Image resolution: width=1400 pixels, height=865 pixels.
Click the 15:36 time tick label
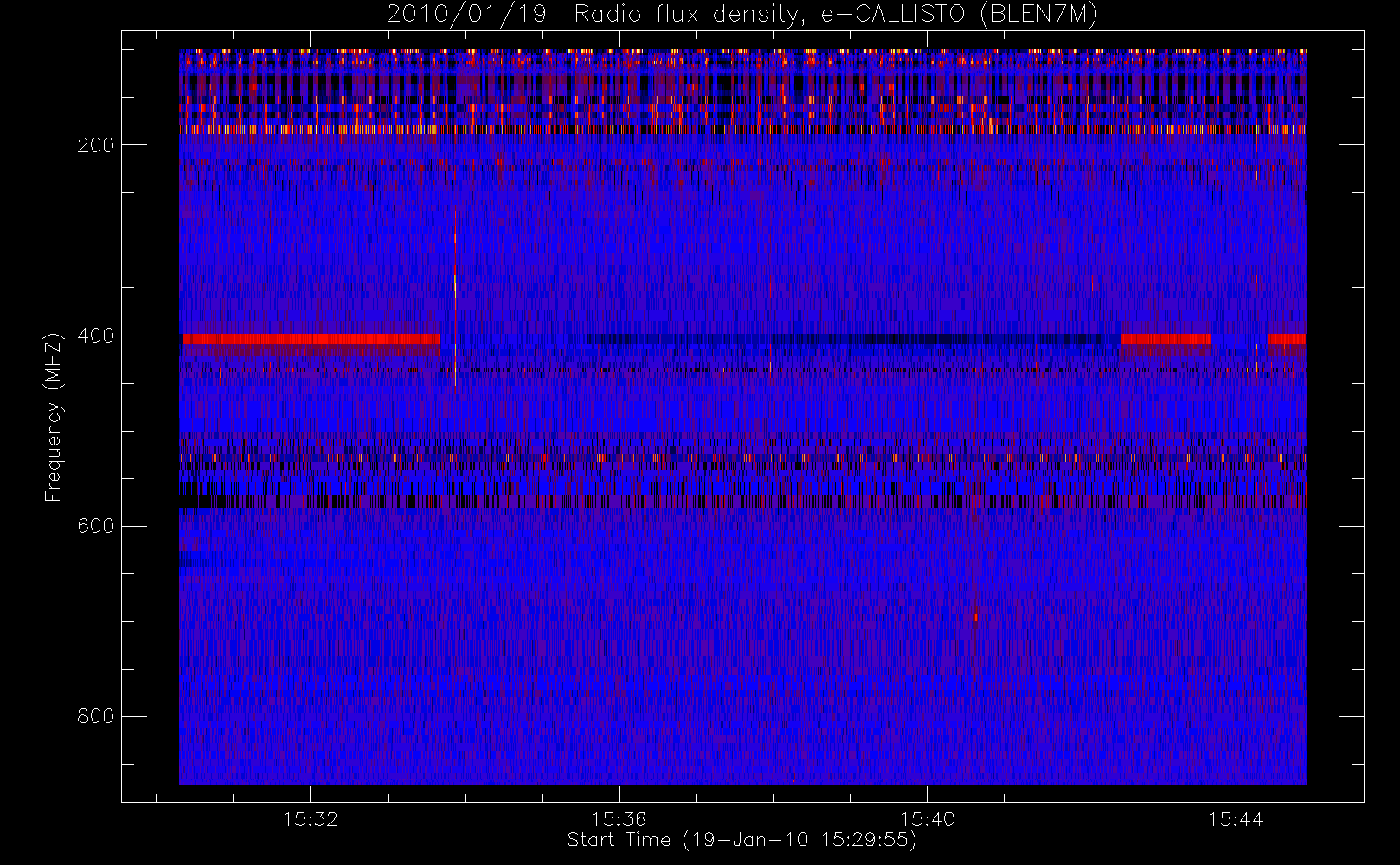pyautogui.click(x=619, y=819)
